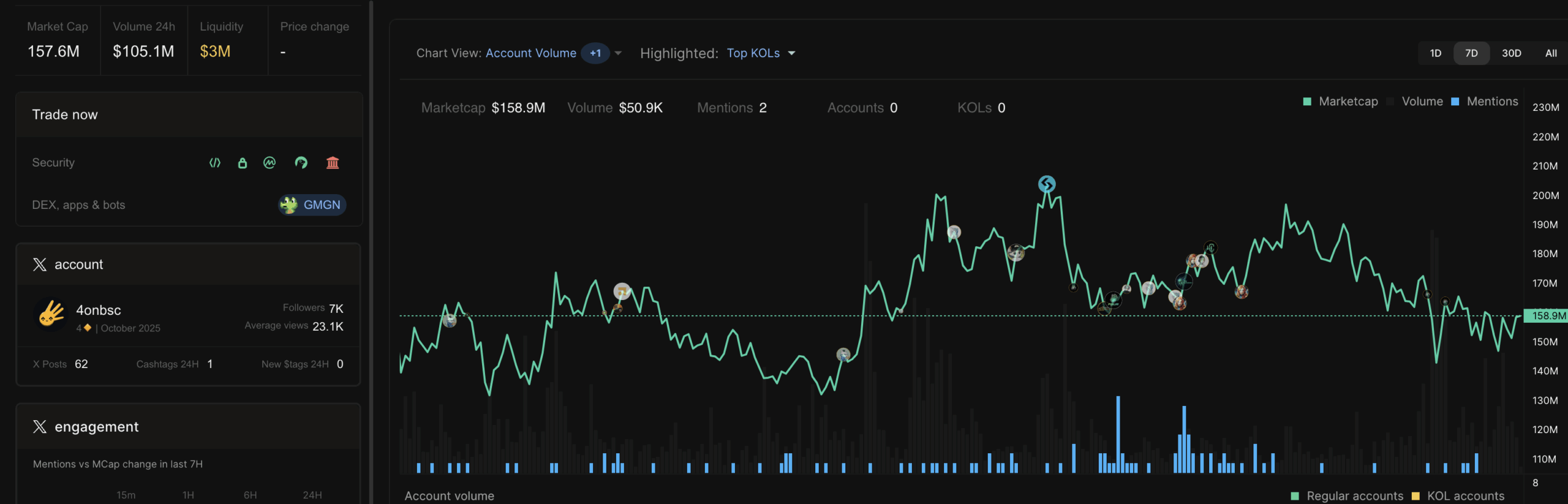Click the green lock security icon
The image size is (1568, 504).
pos(243,163)
